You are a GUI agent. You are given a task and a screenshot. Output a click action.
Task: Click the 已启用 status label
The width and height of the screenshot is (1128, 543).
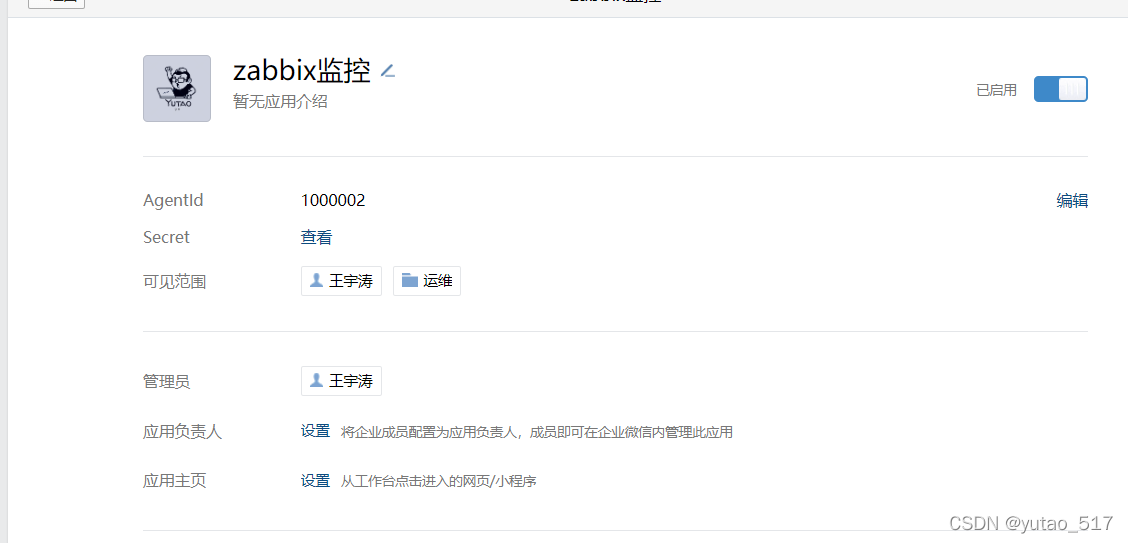996,90
